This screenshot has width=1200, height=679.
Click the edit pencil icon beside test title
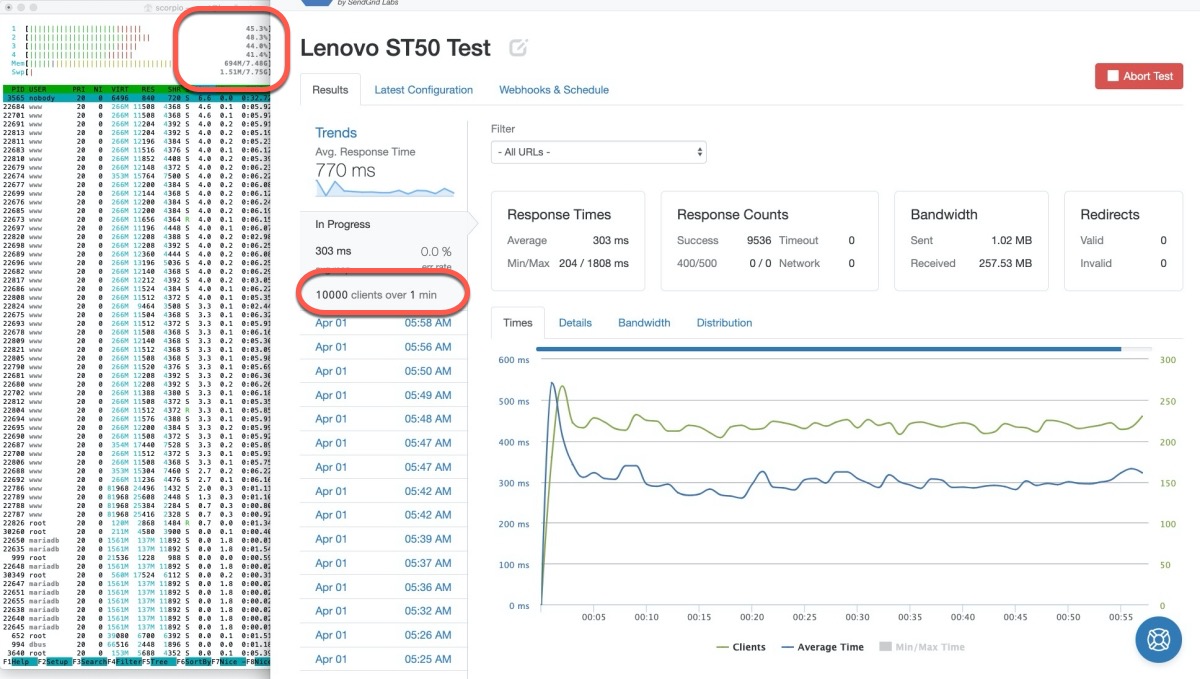tap(518, 47)
